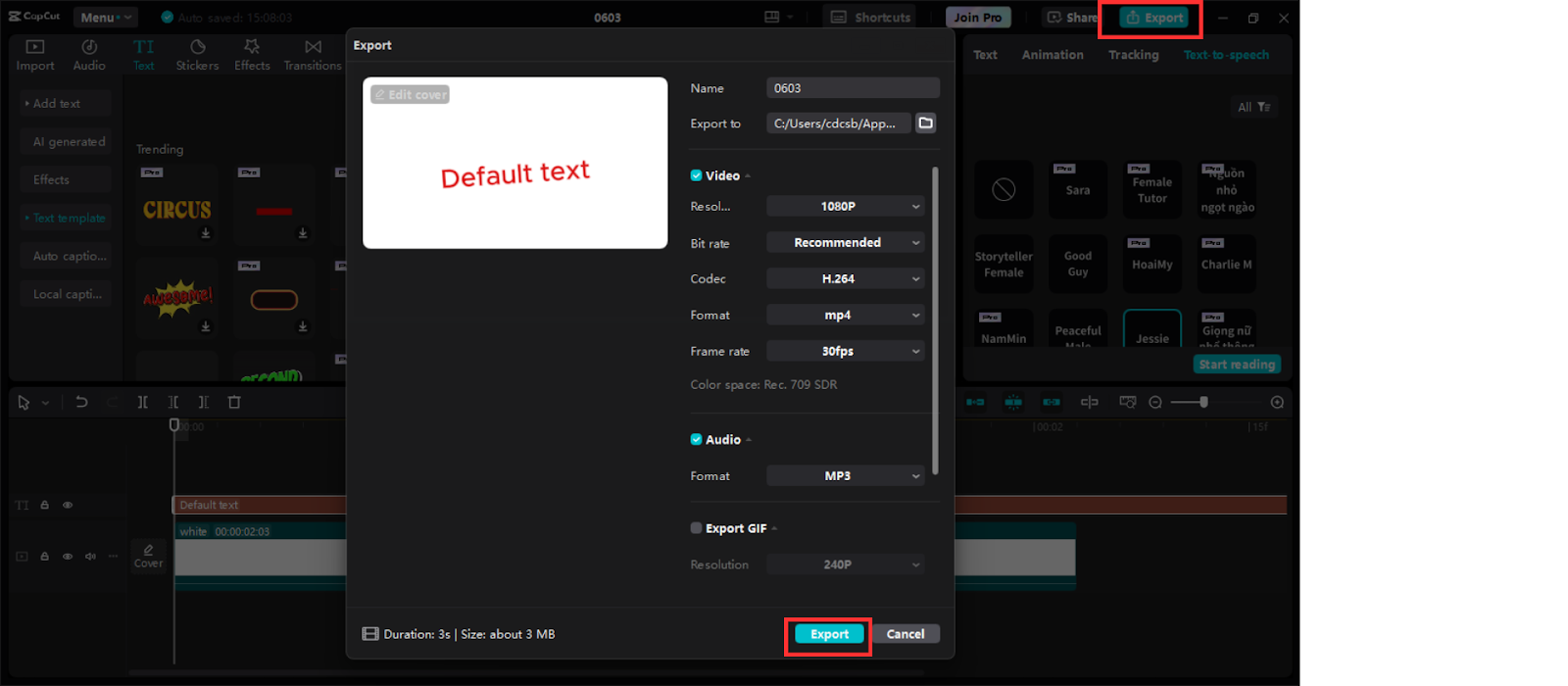
Task: Click the Join Pro button
Action: tap(978, 18)
